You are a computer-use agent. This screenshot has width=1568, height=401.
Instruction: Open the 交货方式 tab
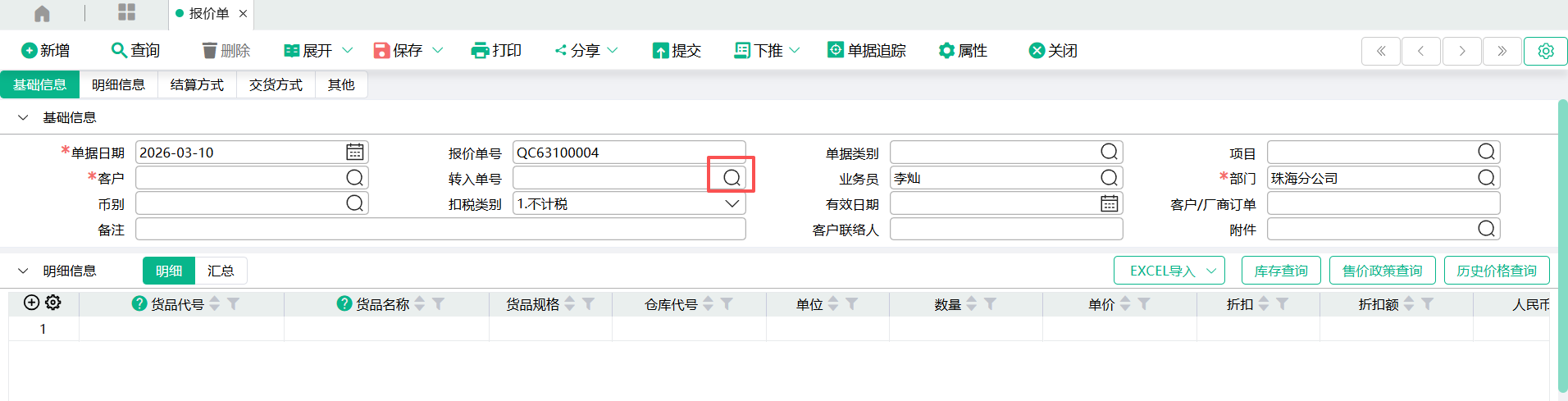click(276, 84)
